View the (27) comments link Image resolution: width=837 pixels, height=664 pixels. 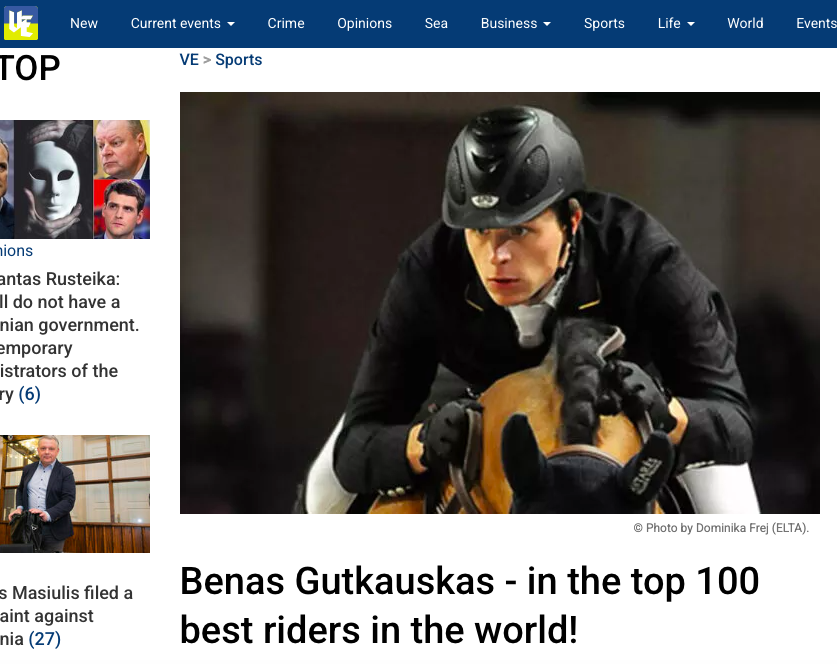[44, 639]
